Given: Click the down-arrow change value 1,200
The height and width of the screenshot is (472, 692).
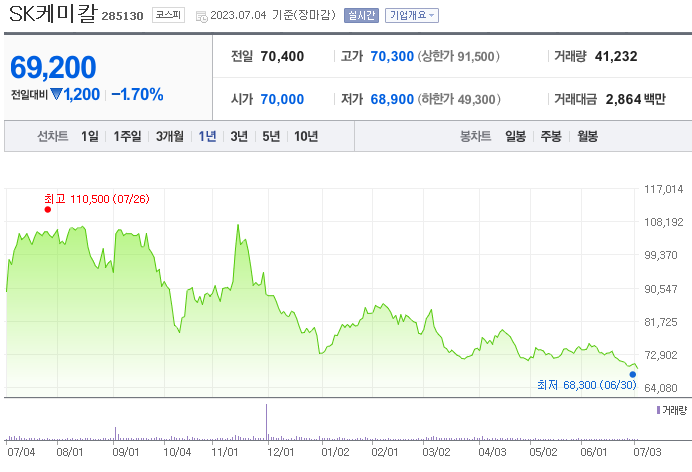Looking at the screenshot, I should (x=75, y=94).
